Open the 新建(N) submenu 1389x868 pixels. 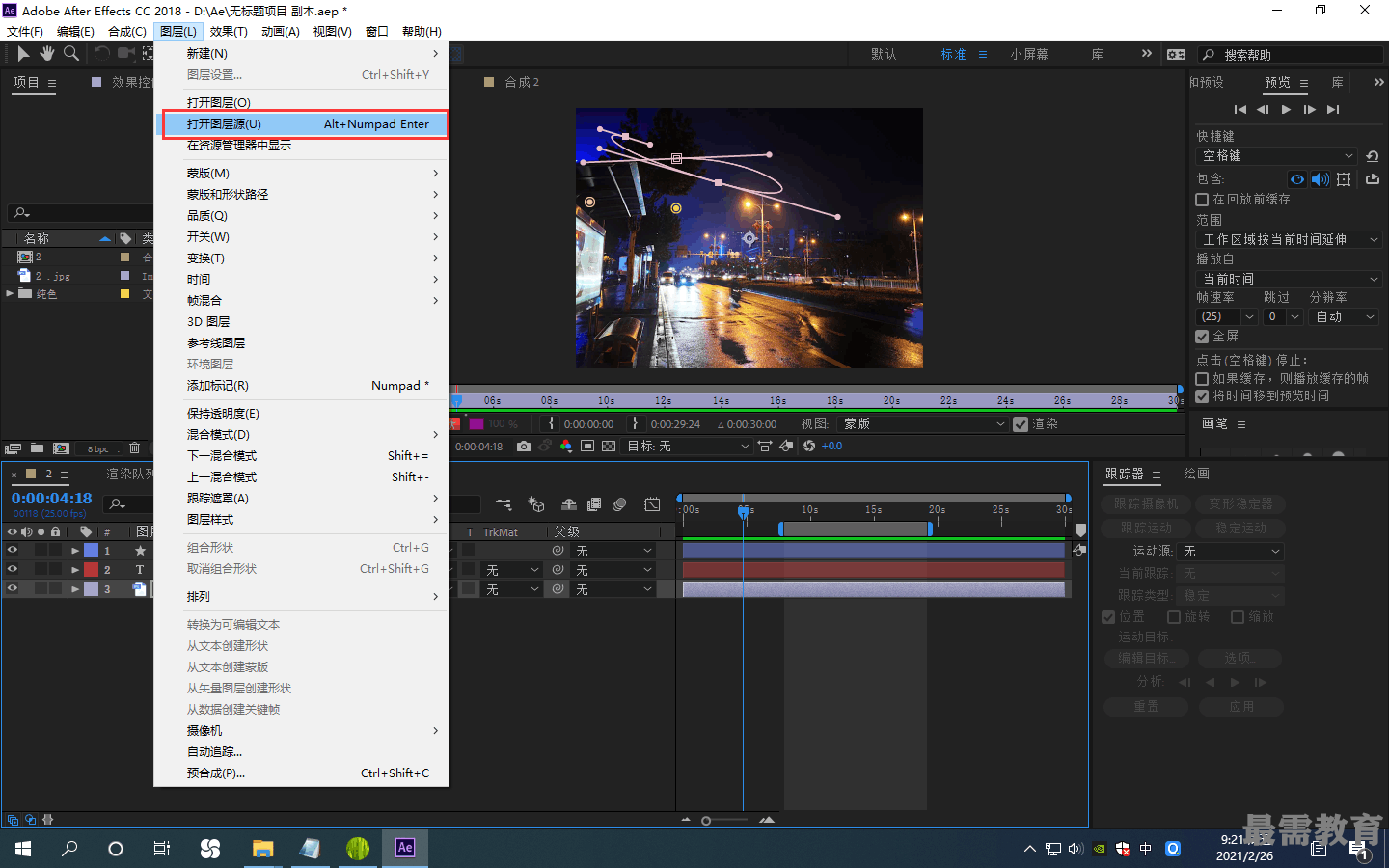pos(302,54)
